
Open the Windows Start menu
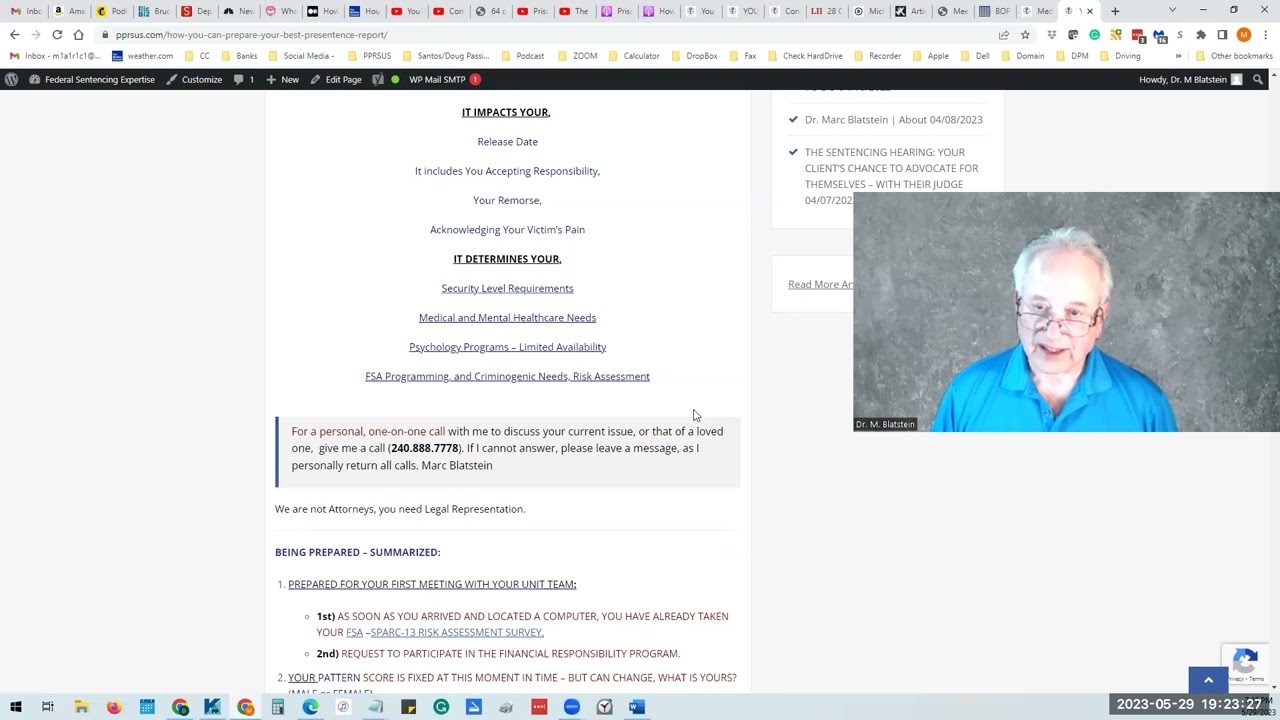point(16,707)
